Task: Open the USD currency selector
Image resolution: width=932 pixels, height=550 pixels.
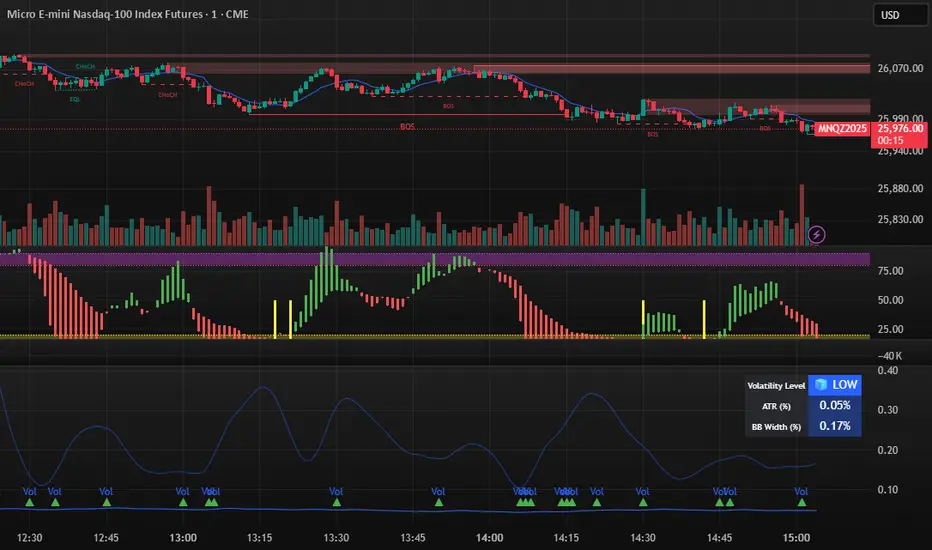Action: point(897,15)
